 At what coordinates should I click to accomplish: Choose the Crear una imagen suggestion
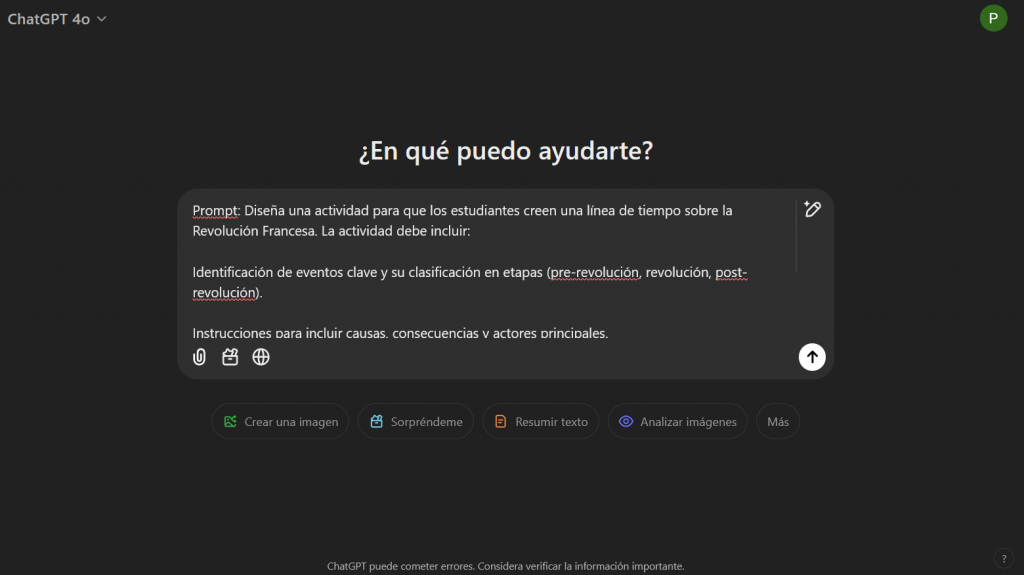click(x=280, y=422)
